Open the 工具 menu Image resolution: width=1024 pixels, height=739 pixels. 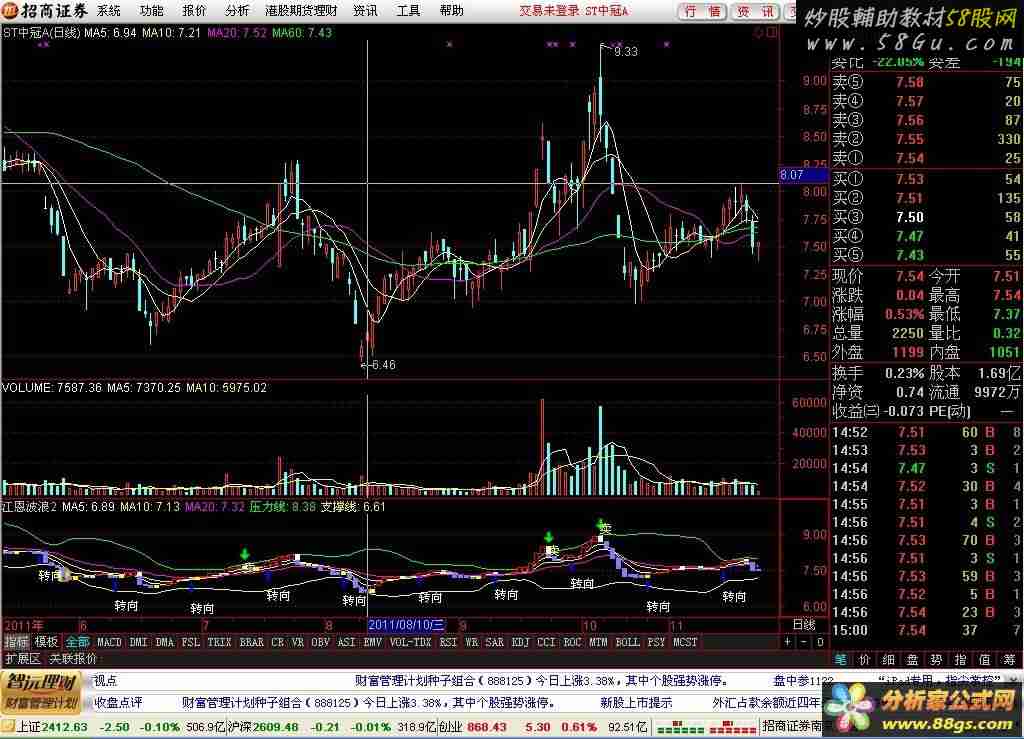(x=408, y=10)
